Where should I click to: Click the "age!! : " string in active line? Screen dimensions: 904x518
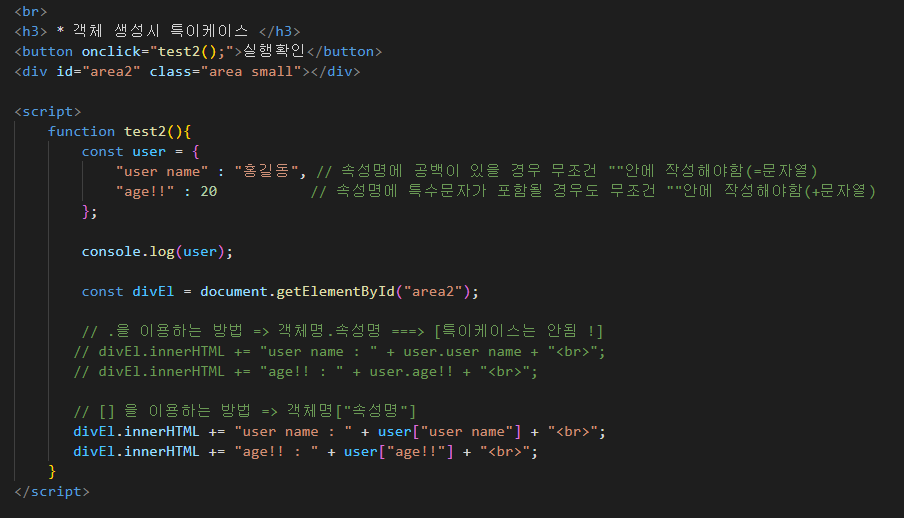(x=276, y=452)
